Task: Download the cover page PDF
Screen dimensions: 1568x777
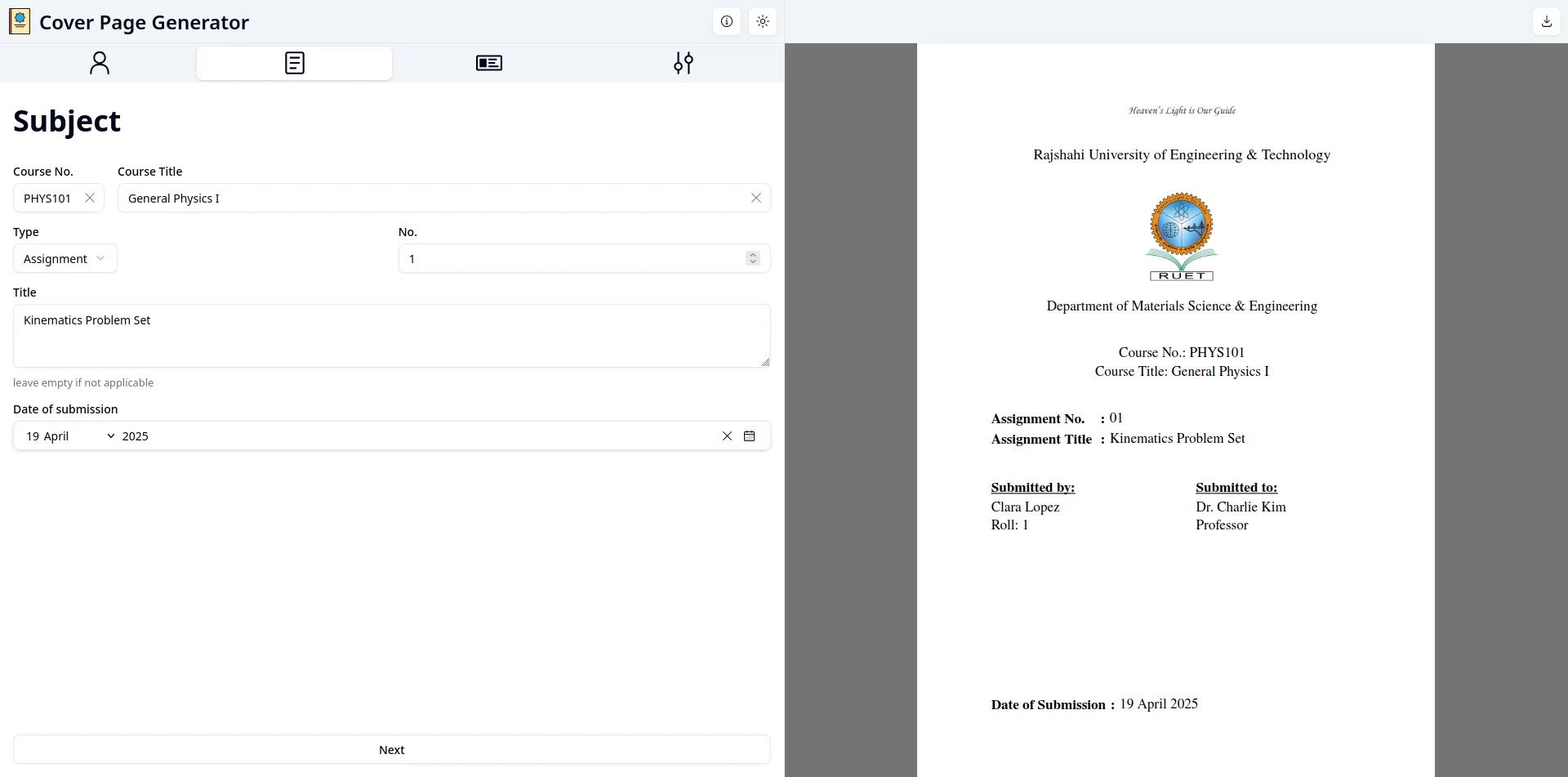Action: (x=1546, y=22)
